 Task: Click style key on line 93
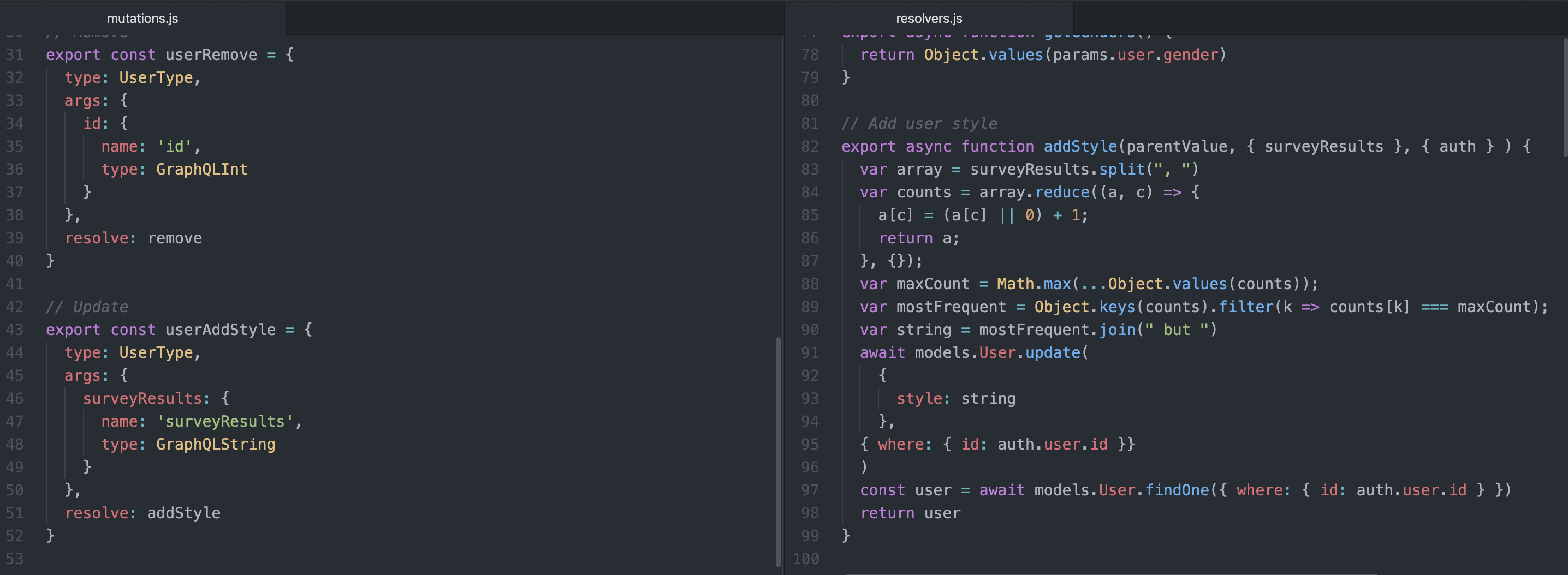tap(919, 399)
